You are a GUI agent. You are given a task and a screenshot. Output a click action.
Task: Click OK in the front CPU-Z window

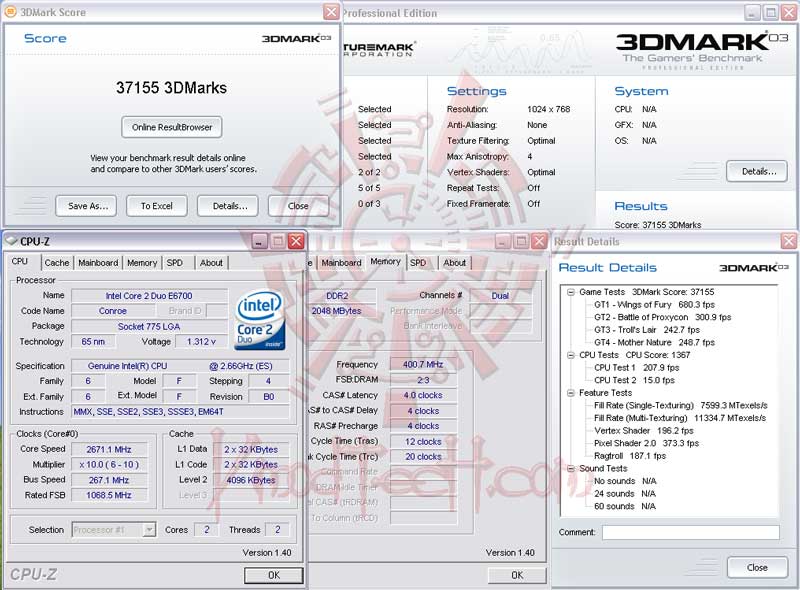(273, 575)
